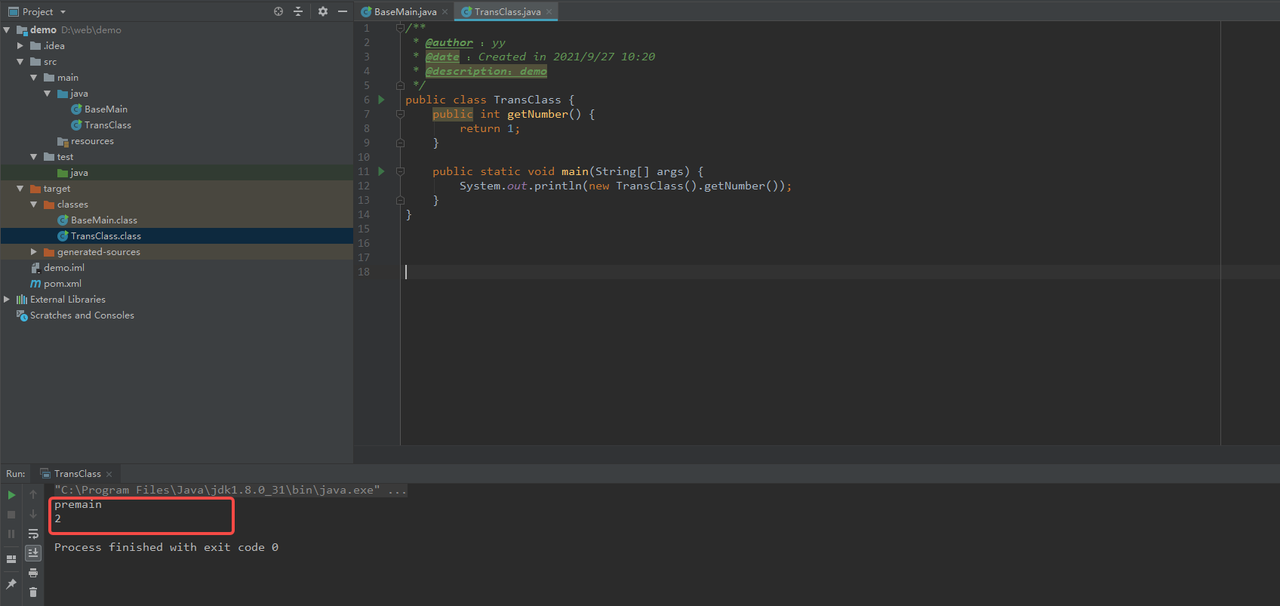Select the TransClass run tab

coord(76,474)
